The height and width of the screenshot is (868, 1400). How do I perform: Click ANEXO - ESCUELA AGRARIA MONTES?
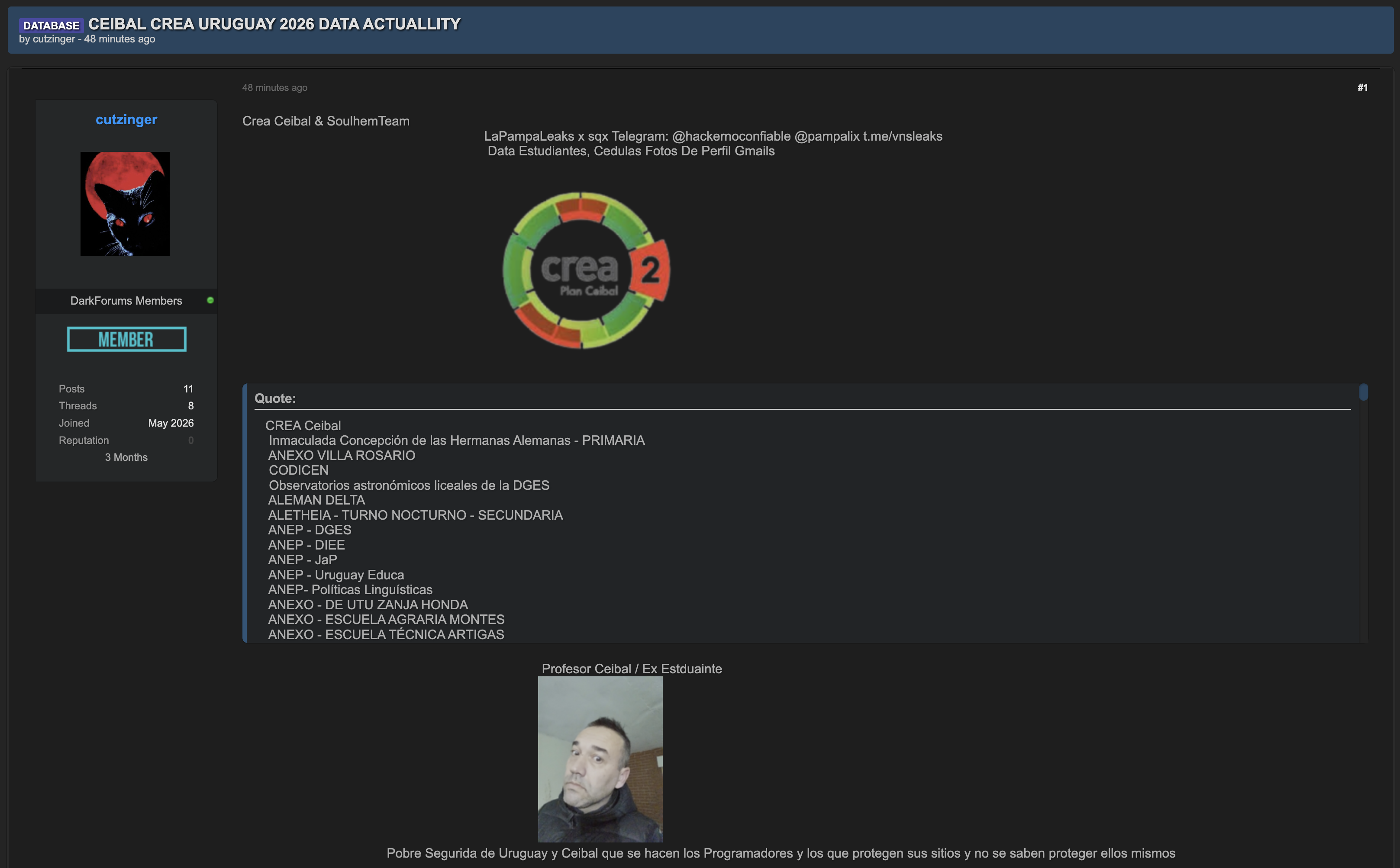[387, 620]
